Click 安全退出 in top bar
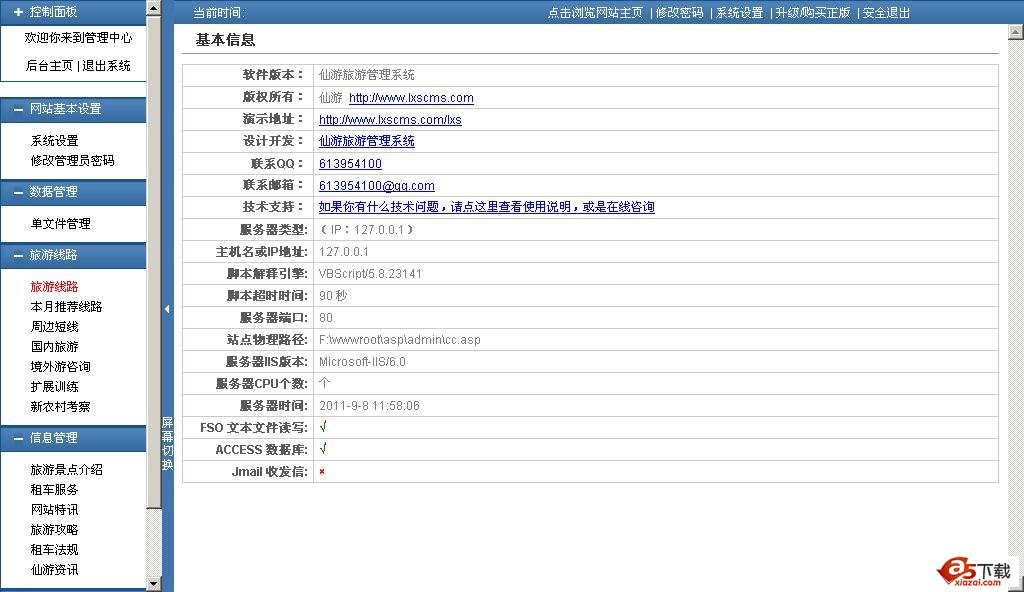Screen dimensions: 1024x592 886,13
